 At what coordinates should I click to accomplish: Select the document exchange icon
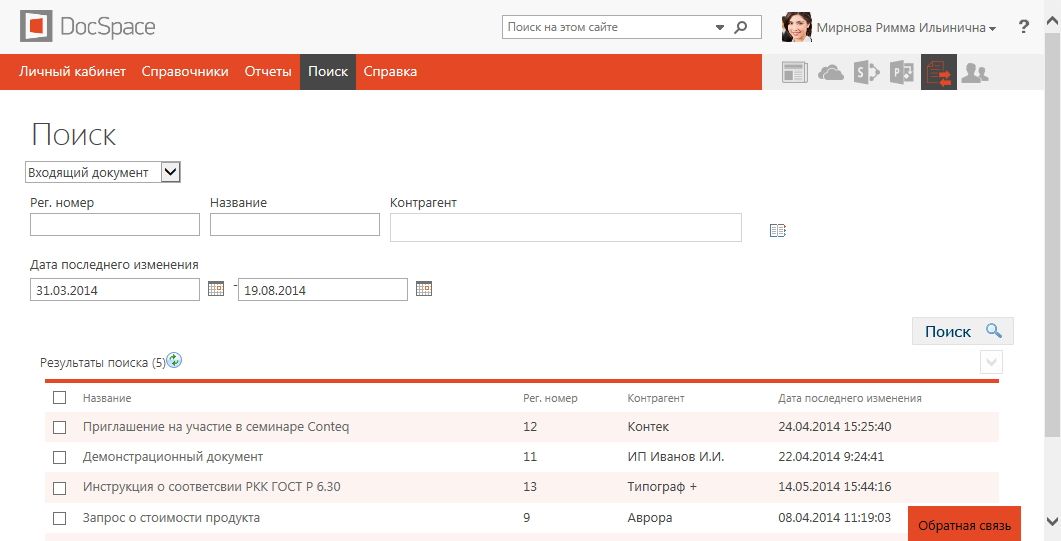click(x=939, y=72)
